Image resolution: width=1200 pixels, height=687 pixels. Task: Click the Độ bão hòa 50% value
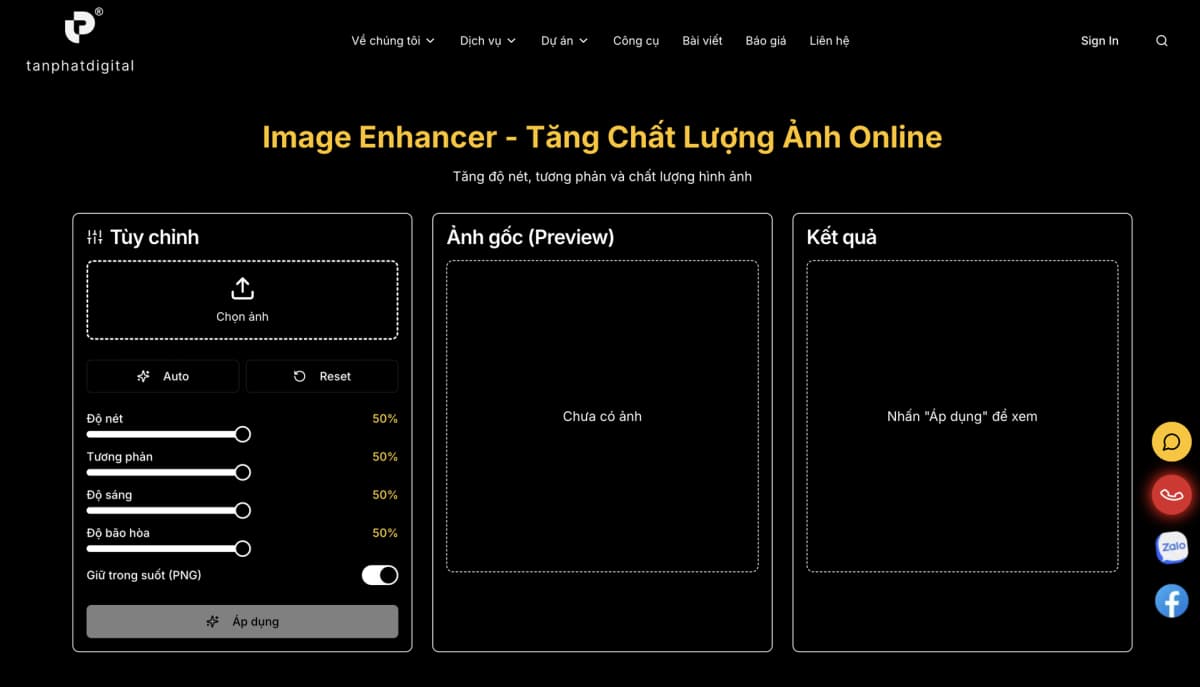385,533
